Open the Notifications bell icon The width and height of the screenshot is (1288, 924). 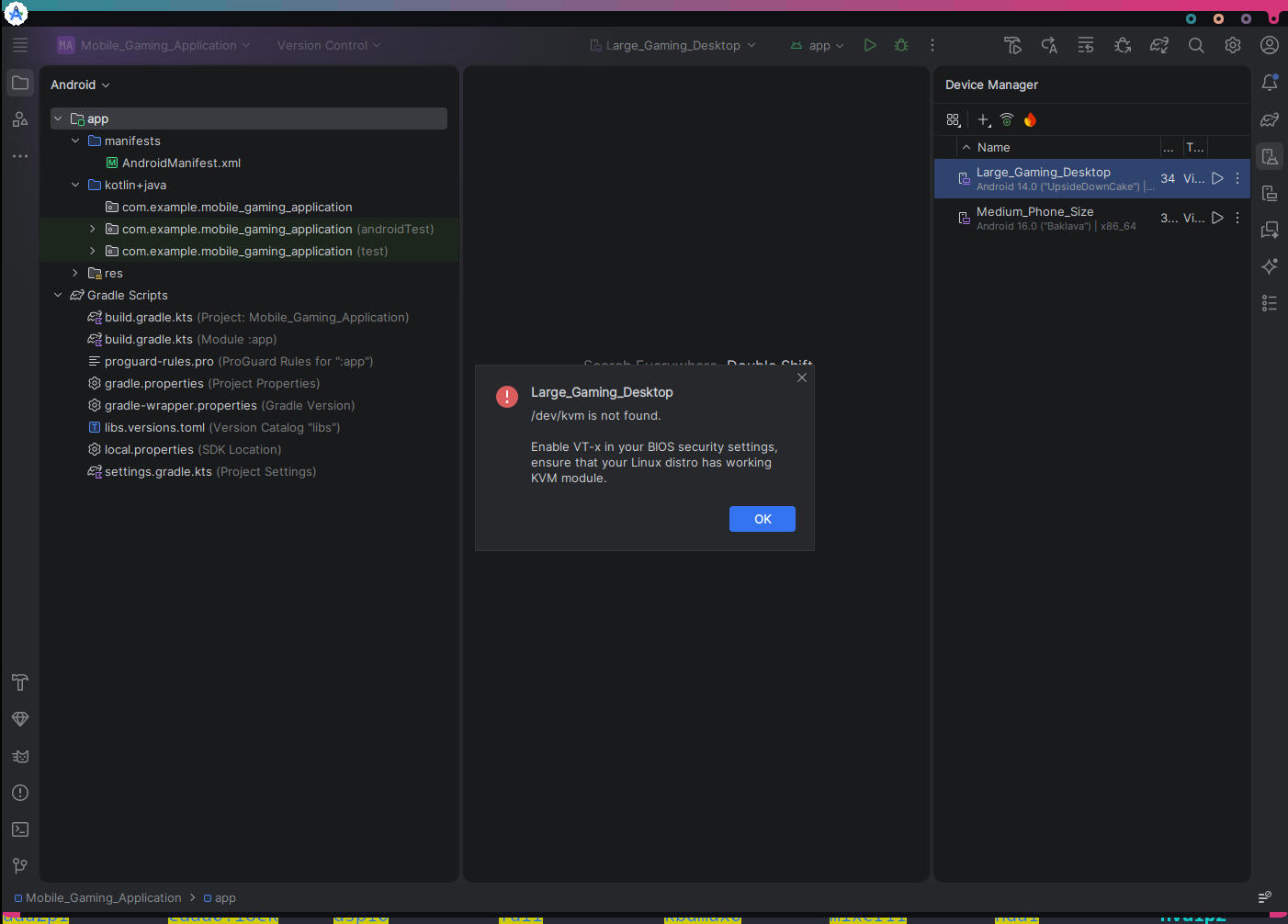coord(1270,83)
